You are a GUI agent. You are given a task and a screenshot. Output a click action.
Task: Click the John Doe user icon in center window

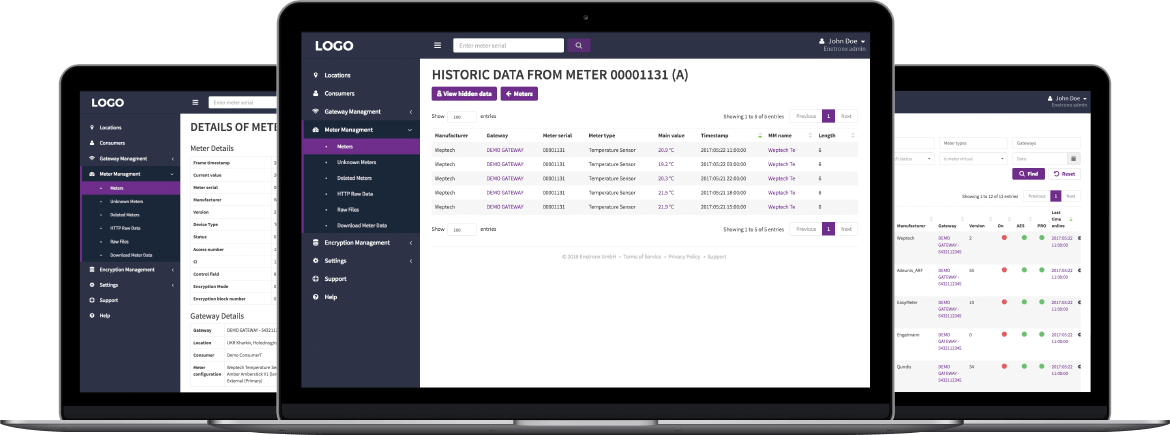click(x=822, y=41)
